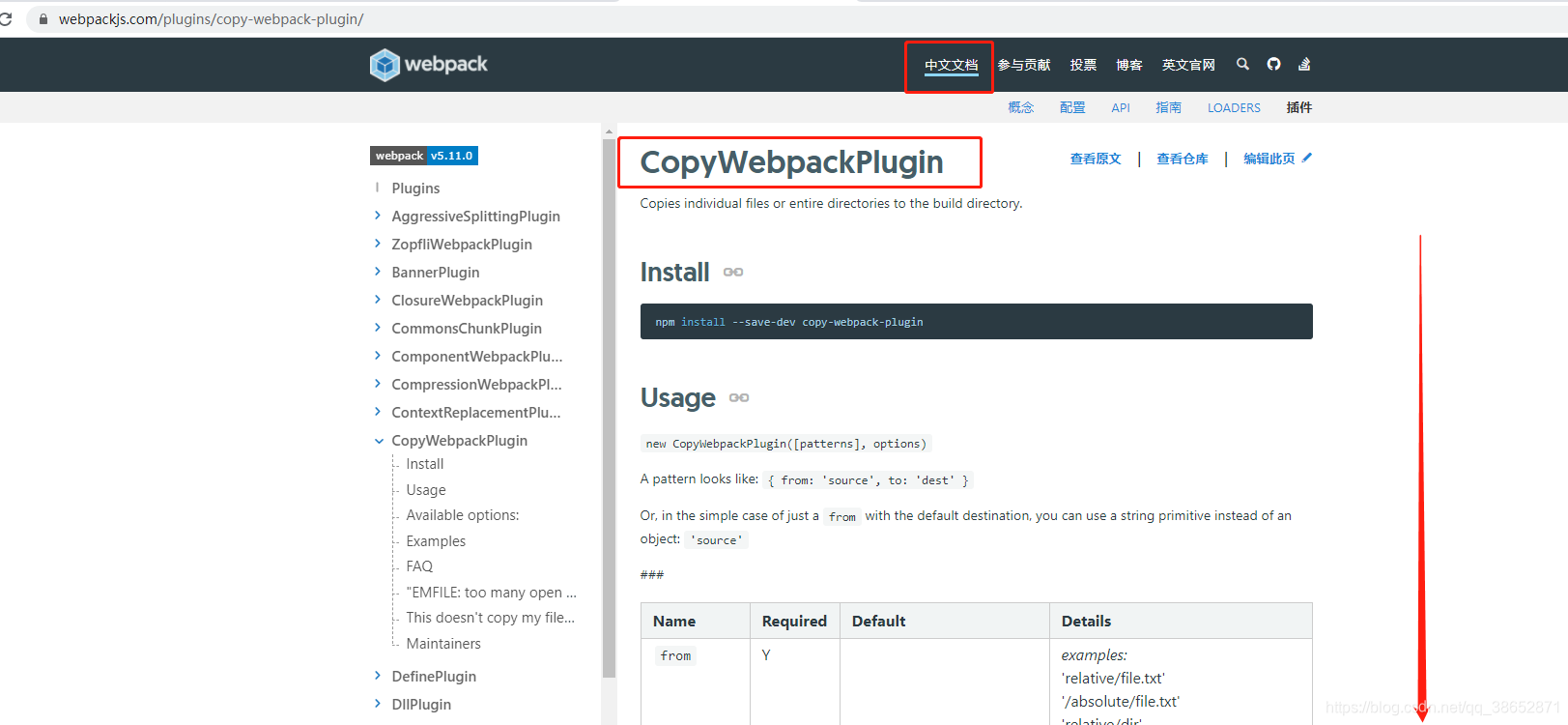Open 投票 menu item
Viewport: 1568px width, 725px height.
(1083, 65)
